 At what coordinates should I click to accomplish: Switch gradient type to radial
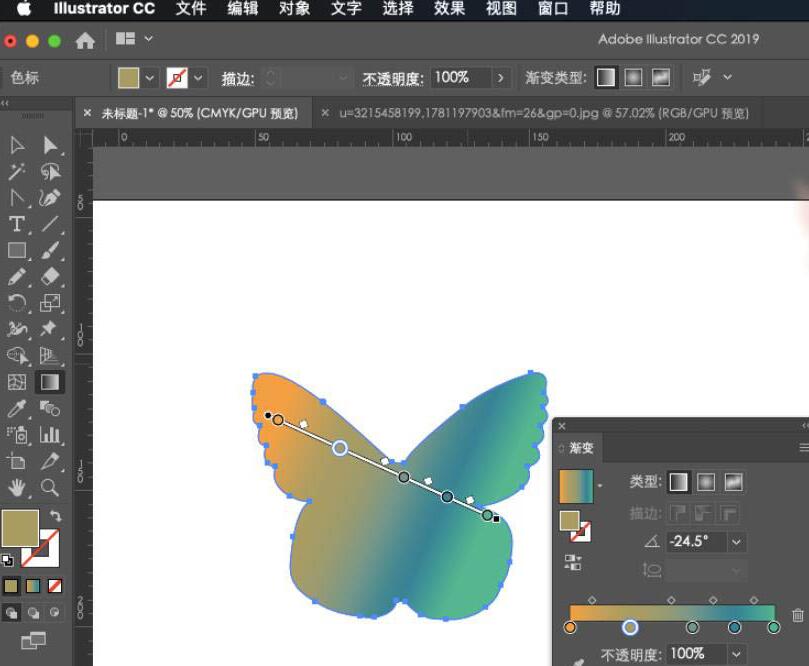(706, 482)
